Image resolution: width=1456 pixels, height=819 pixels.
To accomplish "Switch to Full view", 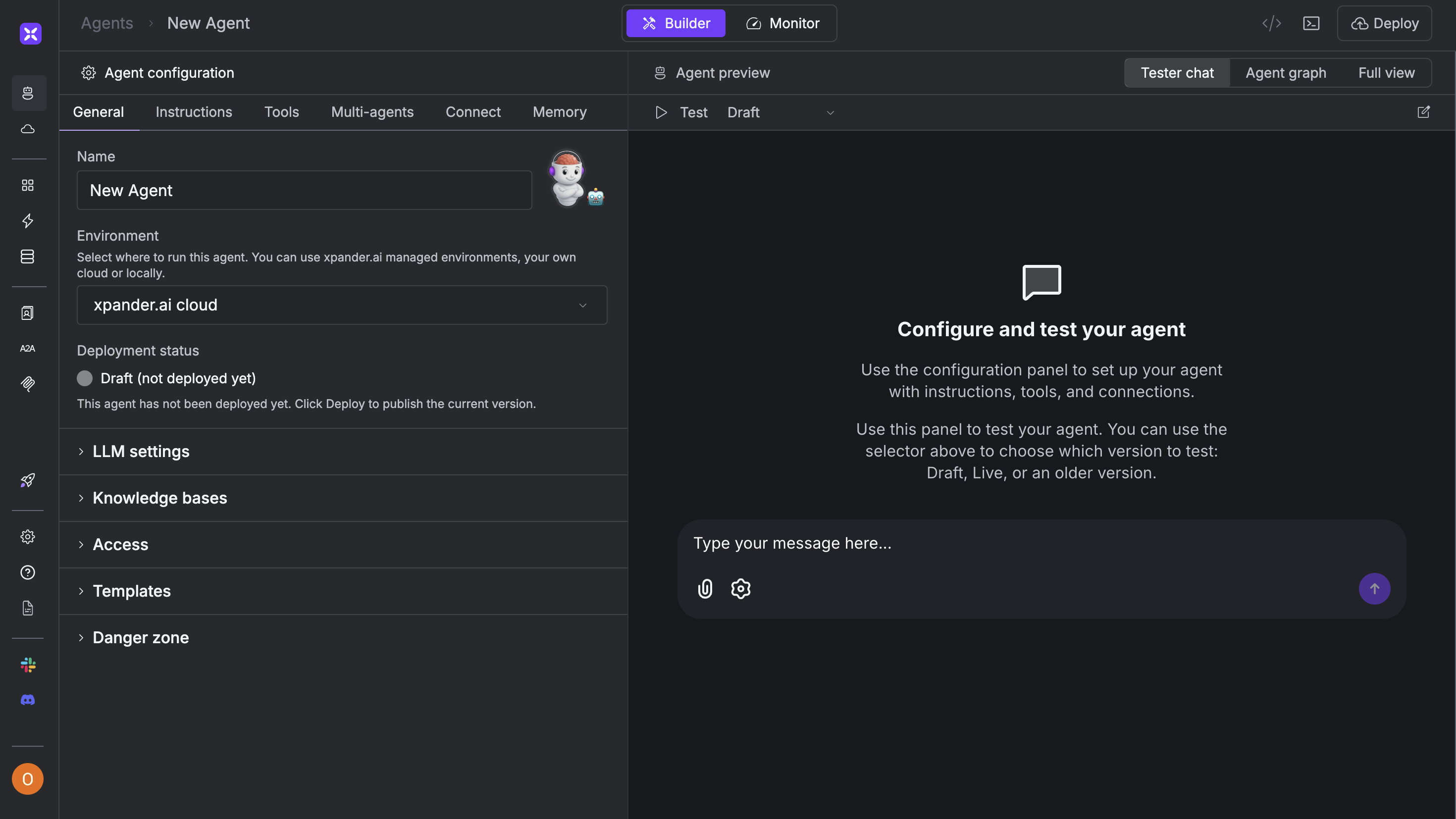I will click(1386, 73).
